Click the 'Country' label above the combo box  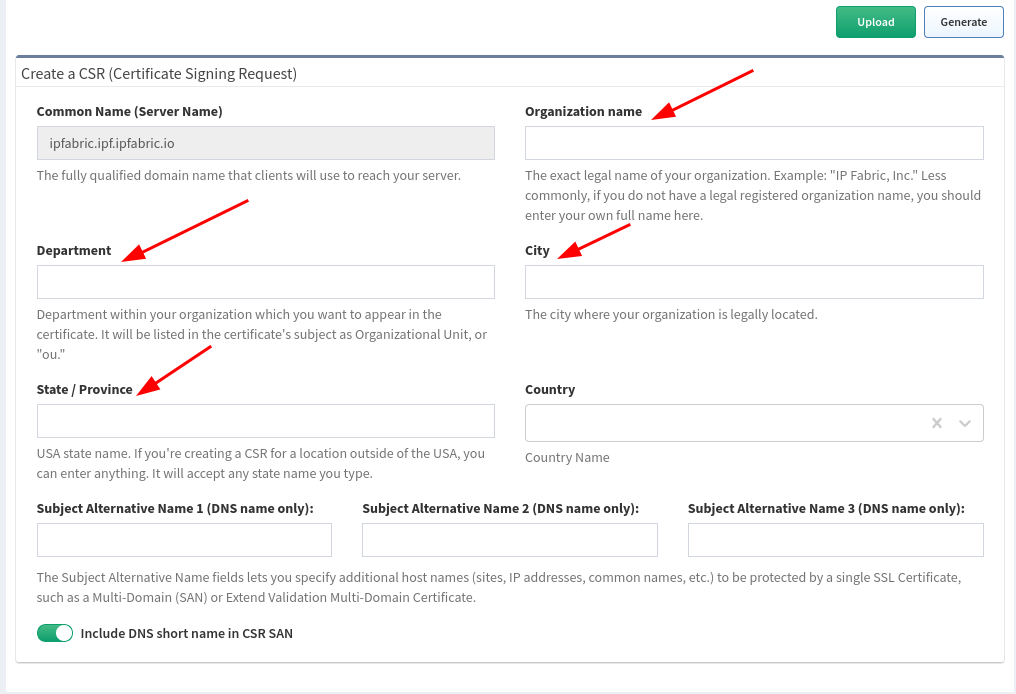(x=549, y=389)
